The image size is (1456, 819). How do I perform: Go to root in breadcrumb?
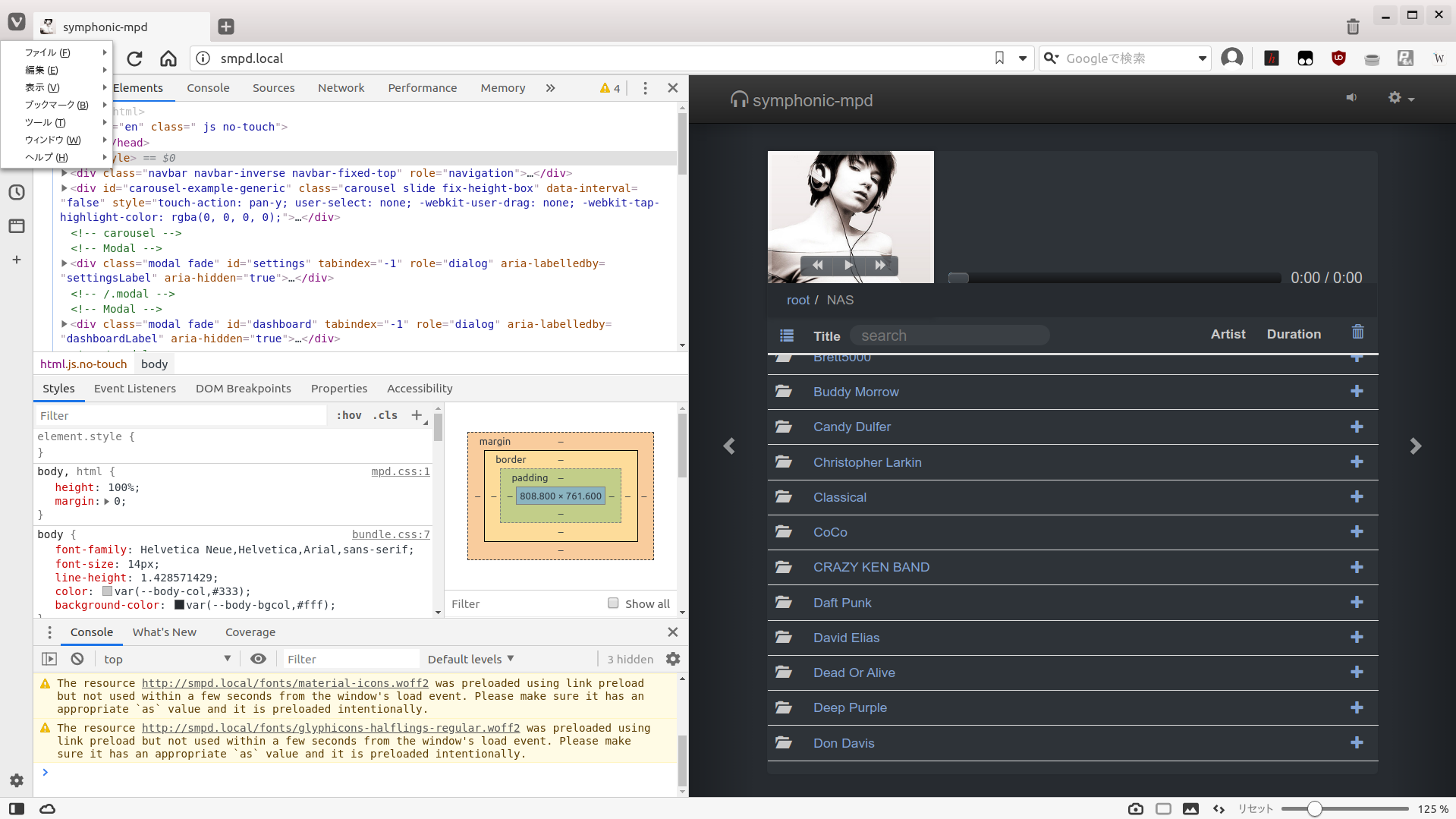click(797, 300)
